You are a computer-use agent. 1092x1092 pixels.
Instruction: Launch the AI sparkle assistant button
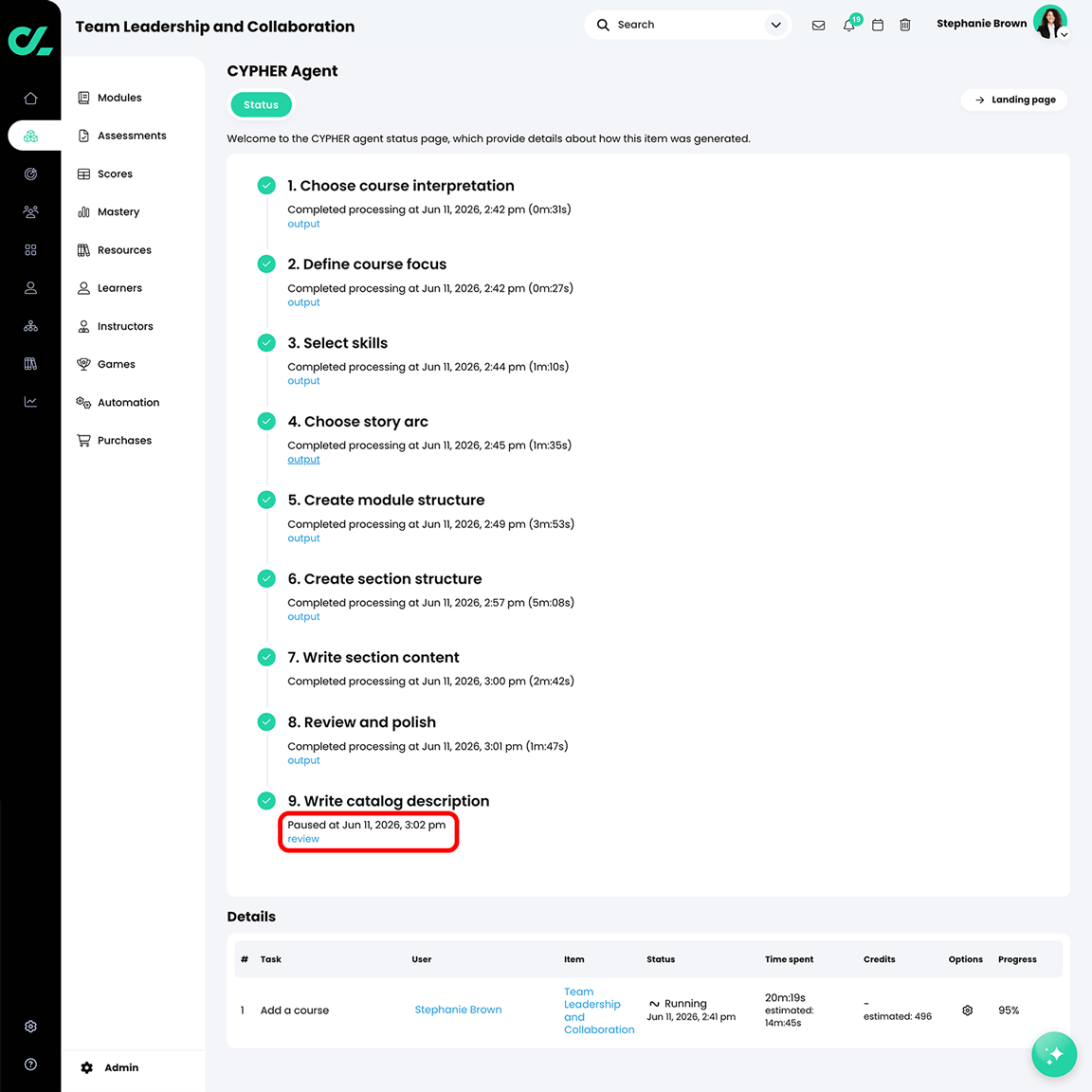(x=1054, y=1054)
